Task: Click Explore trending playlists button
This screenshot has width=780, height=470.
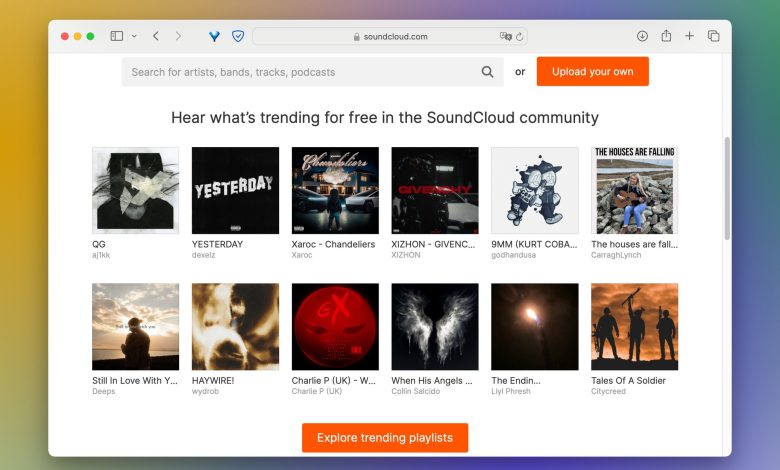Action: click(x=385, y=438)
